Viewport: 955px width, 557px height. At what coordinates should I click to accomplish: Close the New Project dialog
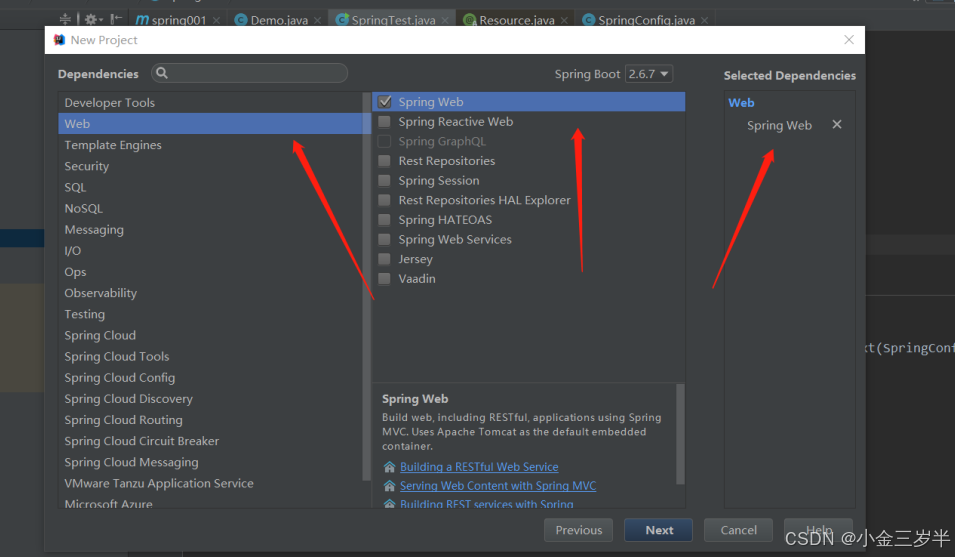tap(849, 40)
